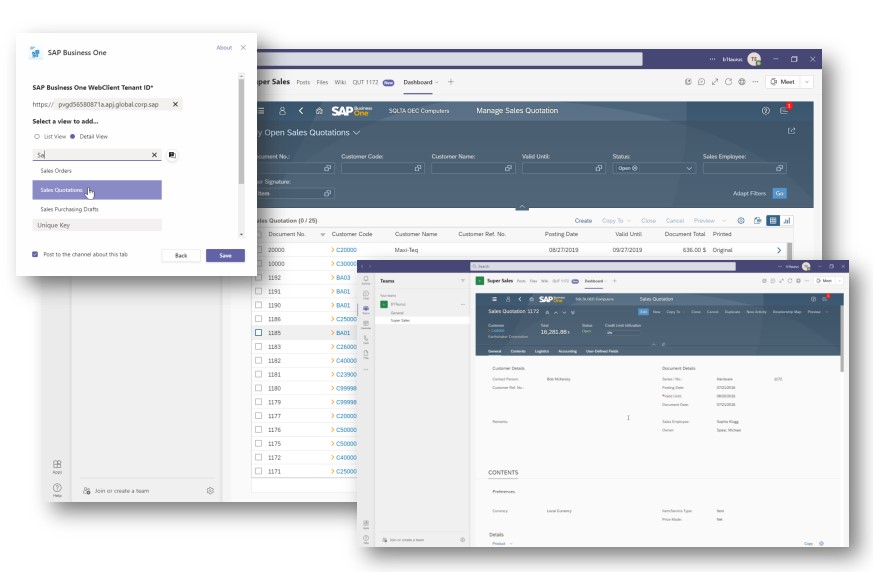Click the export table icon

tap(758, 221)
